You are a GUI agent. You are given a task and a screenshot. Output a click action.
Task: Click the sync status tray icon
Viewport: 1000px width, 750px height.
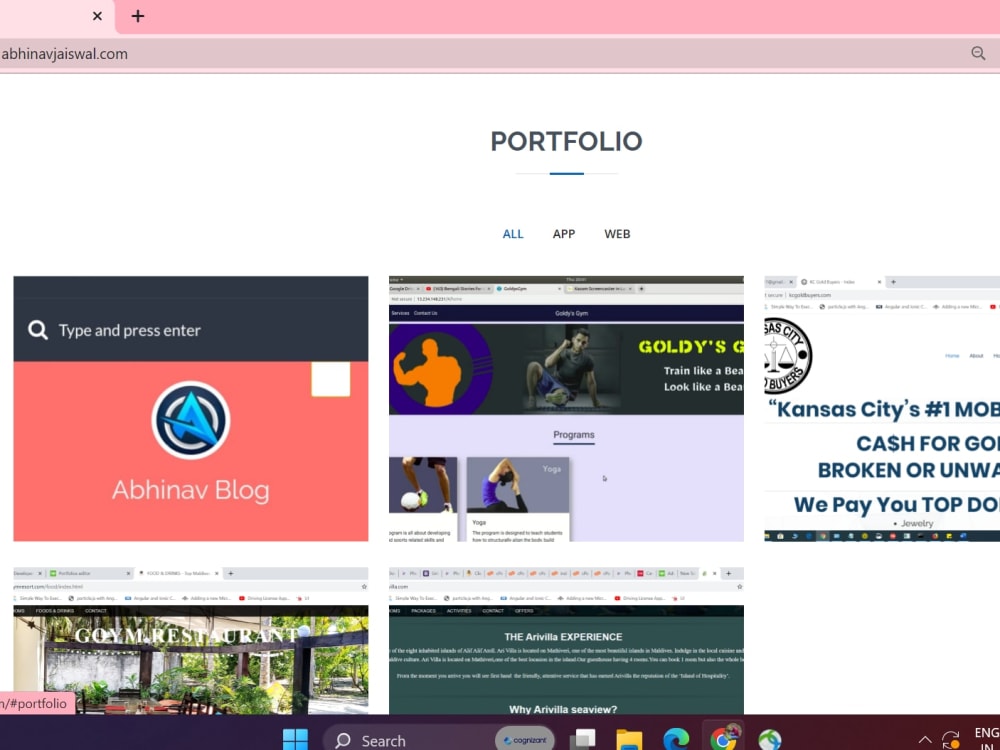951,740
